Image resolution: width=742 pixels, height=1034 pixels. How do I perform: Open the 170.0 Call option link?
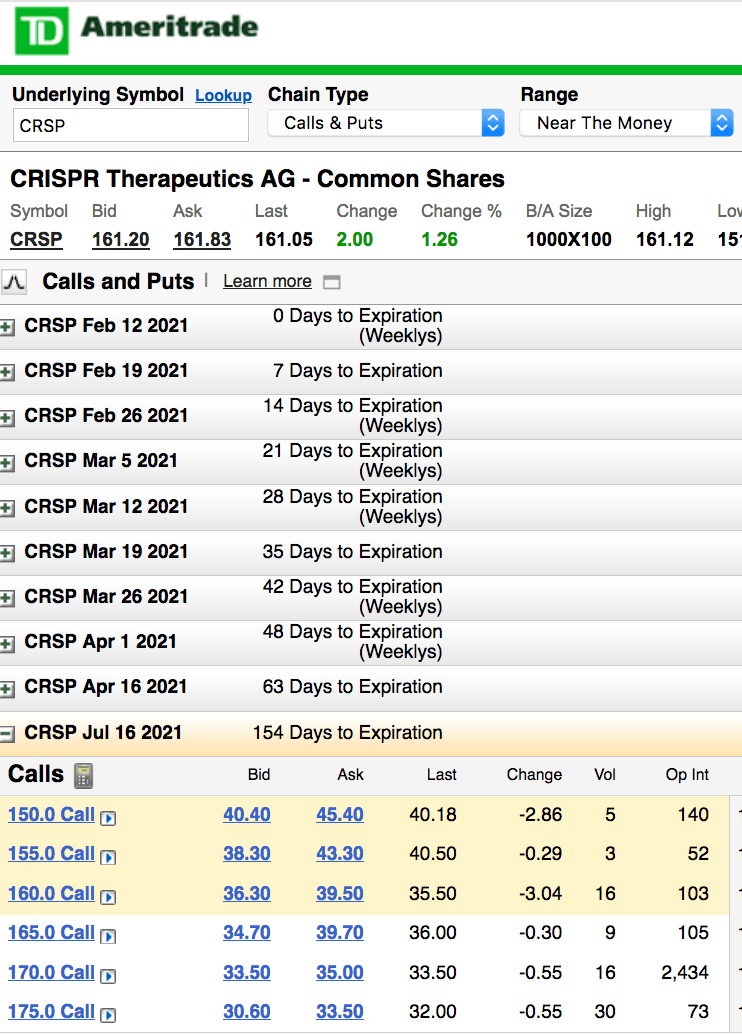coord(51,973)
